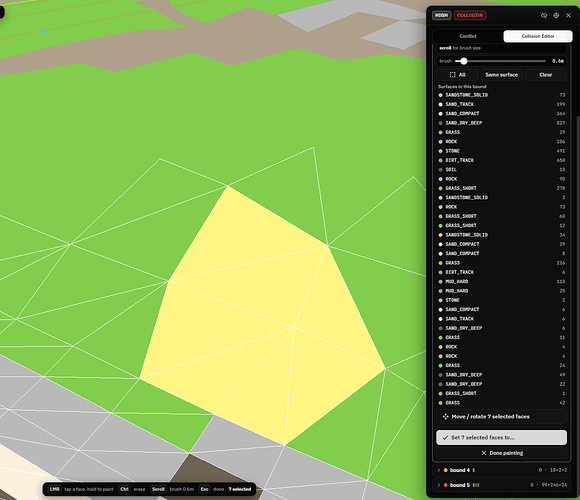Select SAND_COMPACT surface with count 364
580x500 pixels.
[x=501, y=114]
